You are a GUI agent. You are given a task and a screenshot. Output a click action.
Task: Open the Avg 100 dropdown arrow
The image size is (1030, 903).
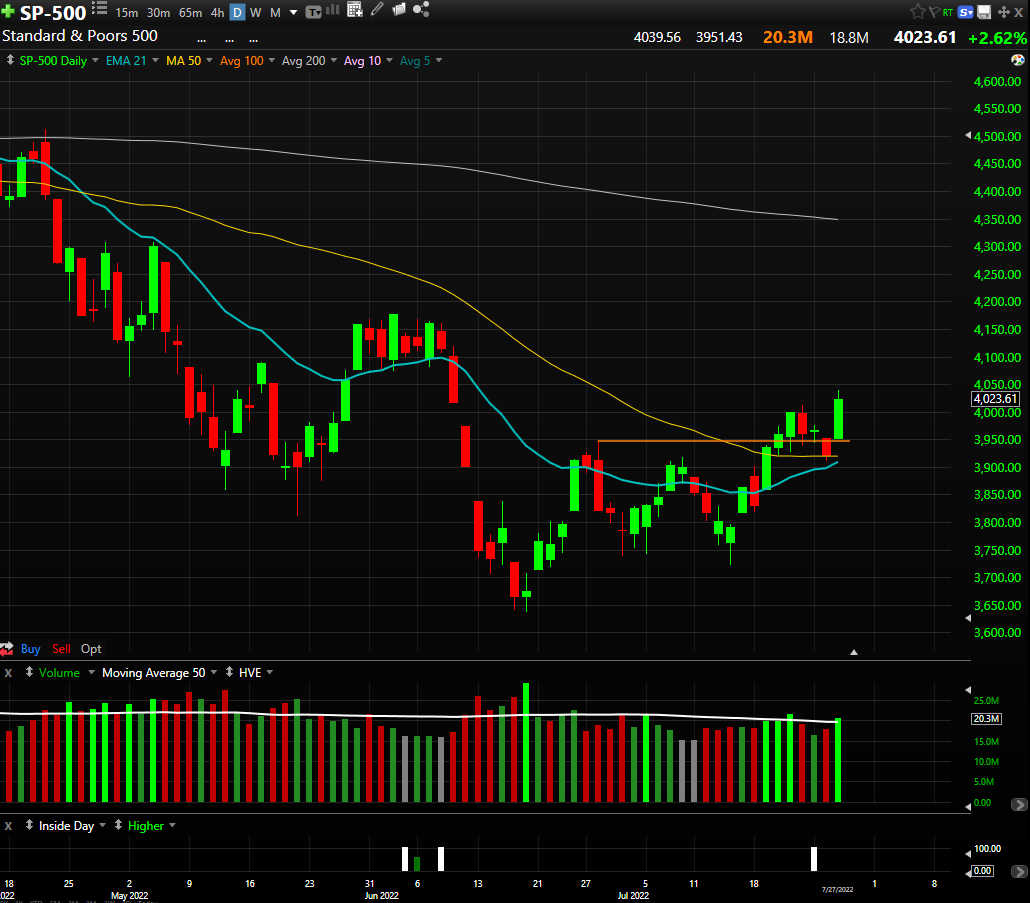272,60
